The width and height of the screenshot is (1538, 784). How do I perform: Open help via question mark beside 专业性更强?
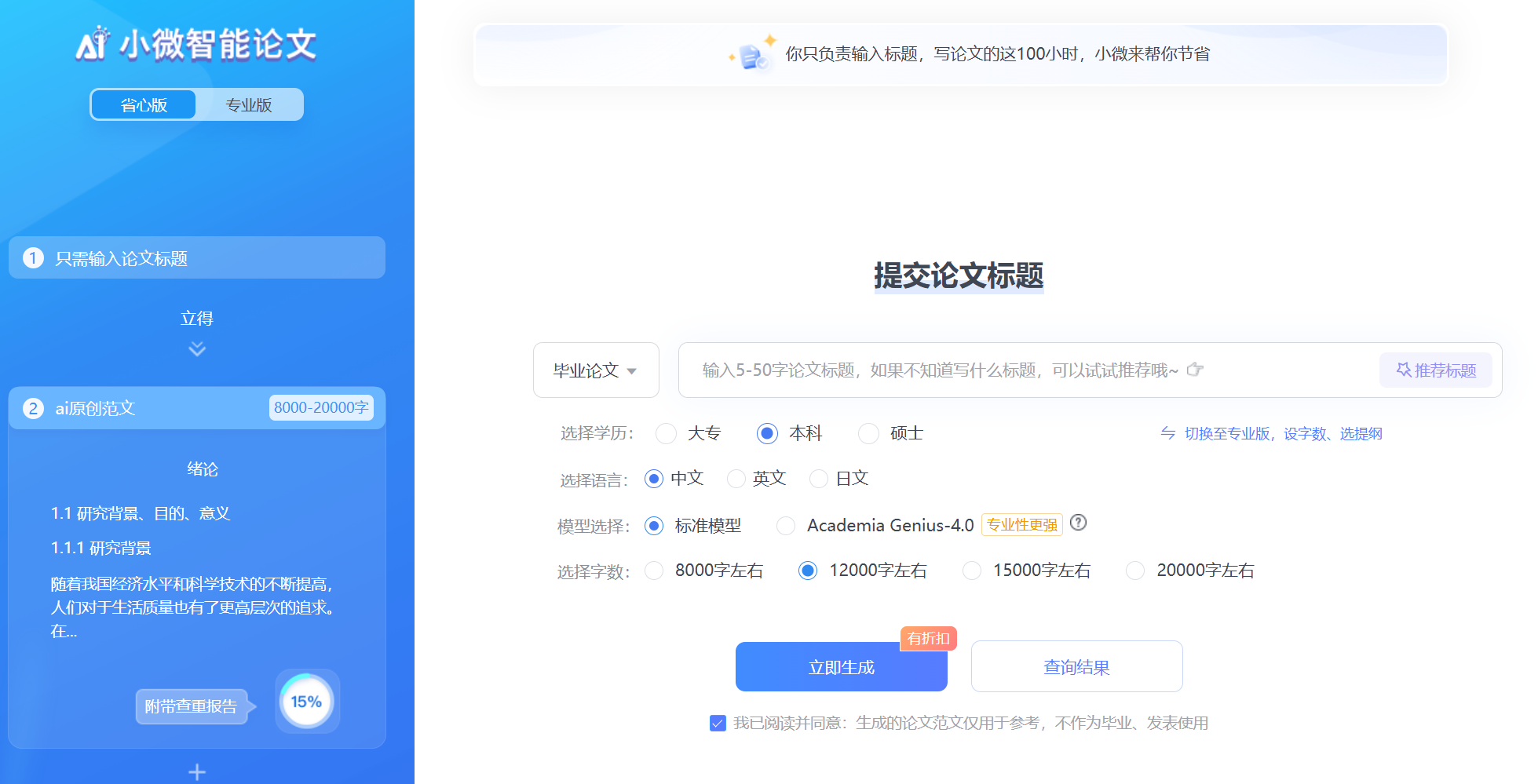pos(1079,523)
